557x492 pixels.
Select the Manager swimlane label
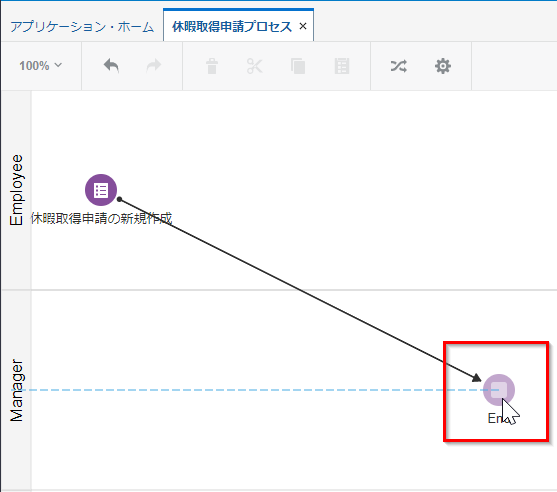(16, 390)
